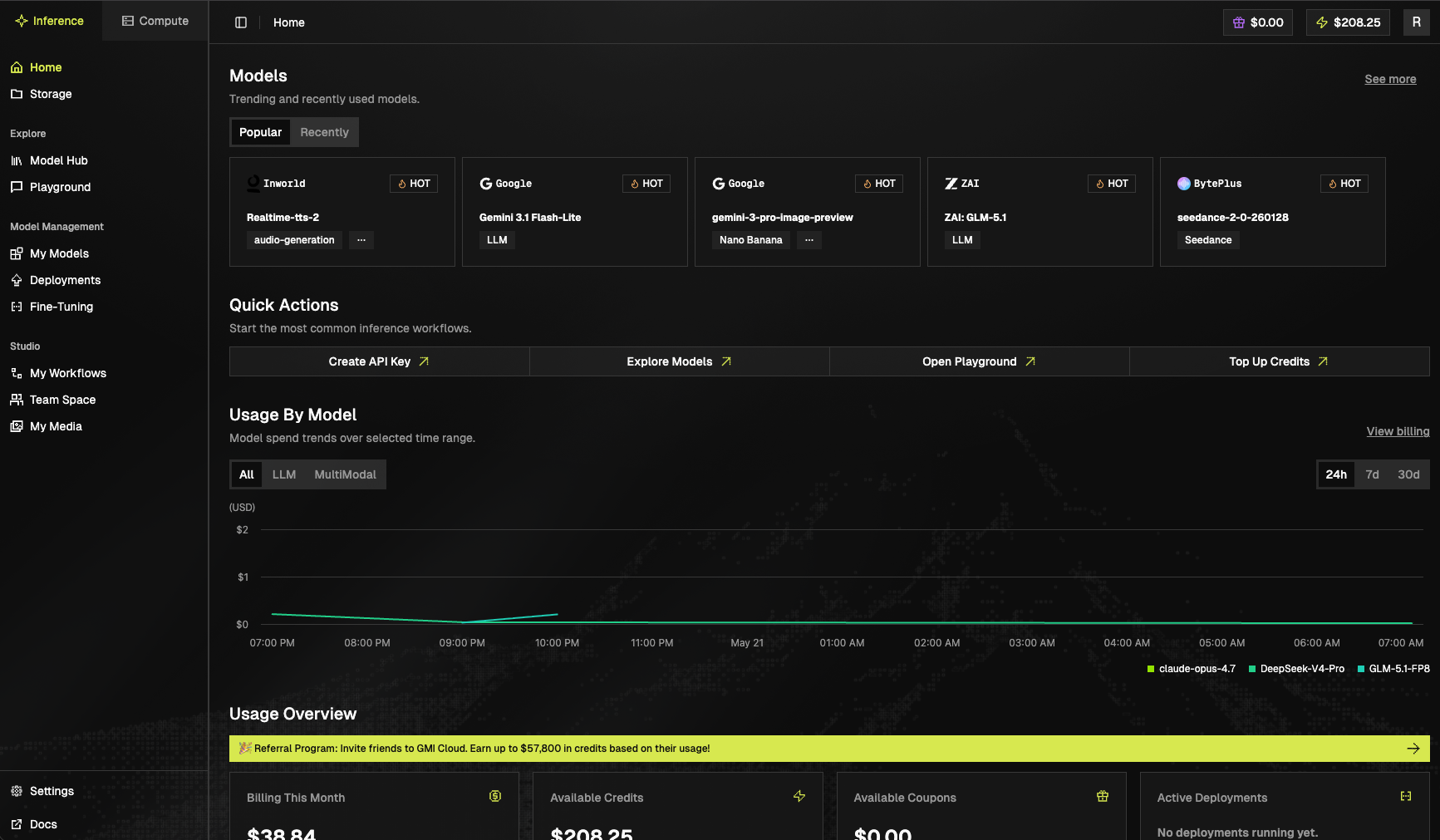
Task: Select the Recently used models tab
Action: click(x=324, y=132)
